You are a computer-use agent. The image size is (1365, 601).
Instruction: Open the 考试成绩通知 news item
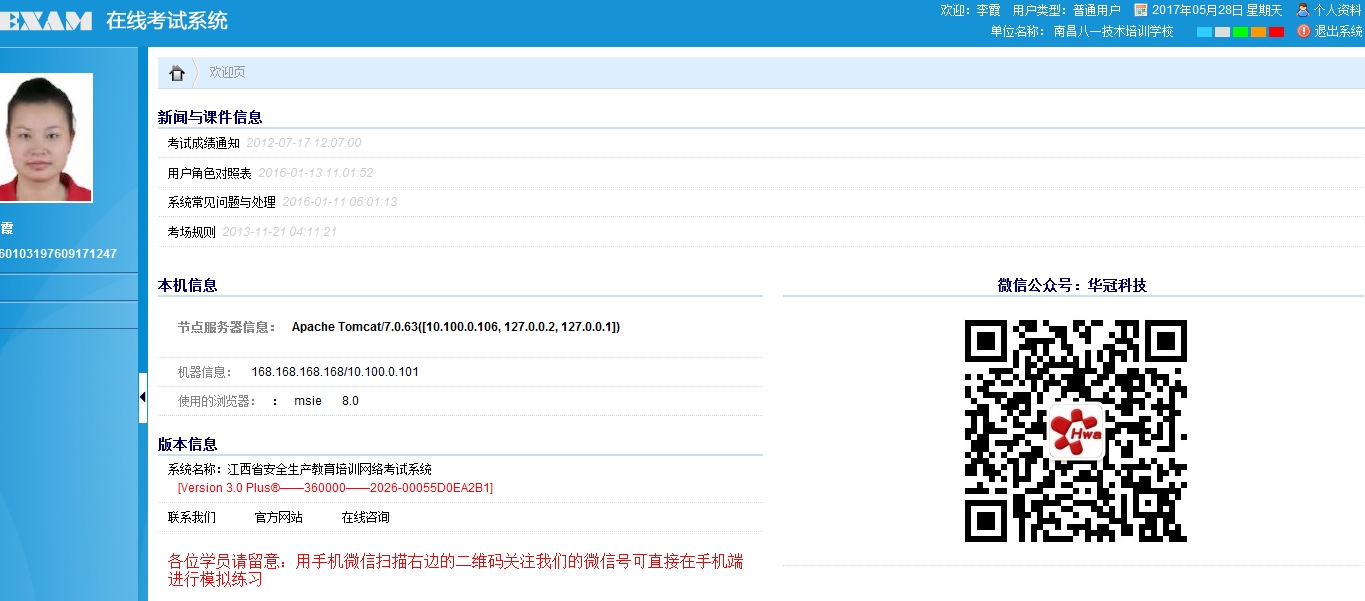pyautogui.click(x=204, y=143)
